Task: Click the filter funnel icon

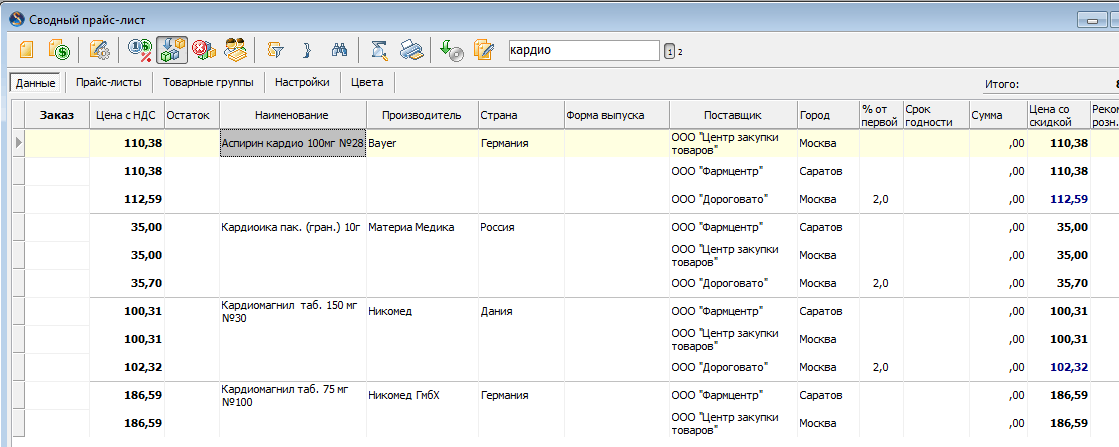Action: (275, 50)
